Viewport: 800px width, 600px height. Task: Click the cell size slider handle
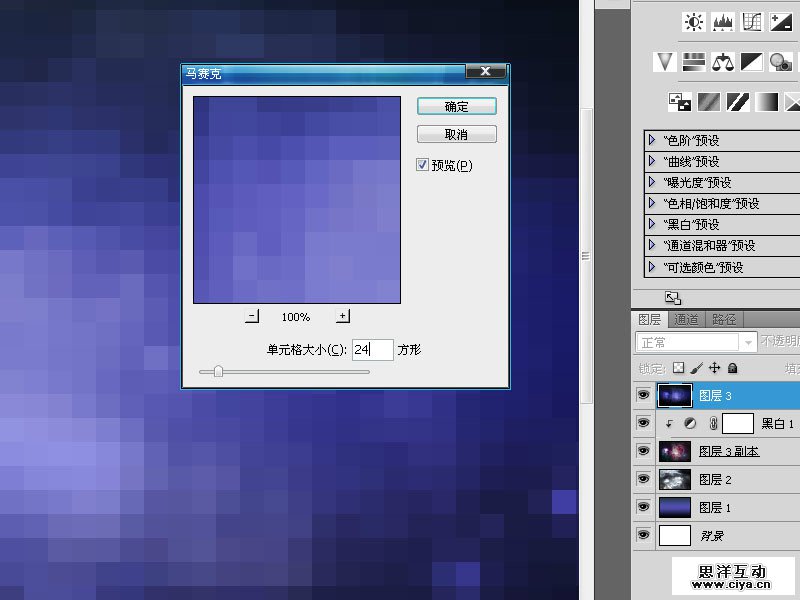tap(218, 372)
